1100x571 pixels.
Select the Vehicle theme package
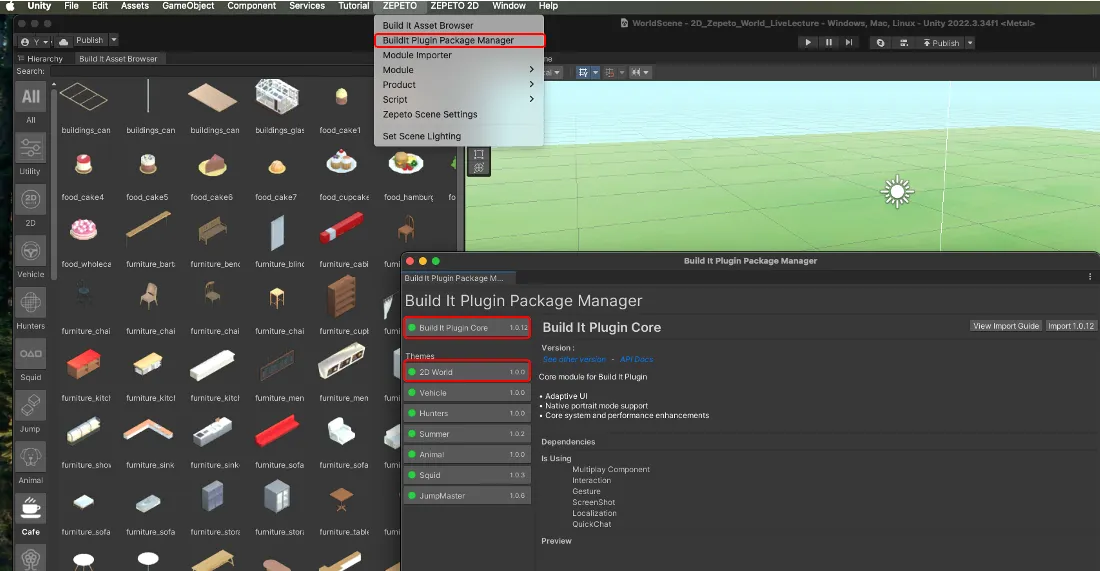[467, 393]
